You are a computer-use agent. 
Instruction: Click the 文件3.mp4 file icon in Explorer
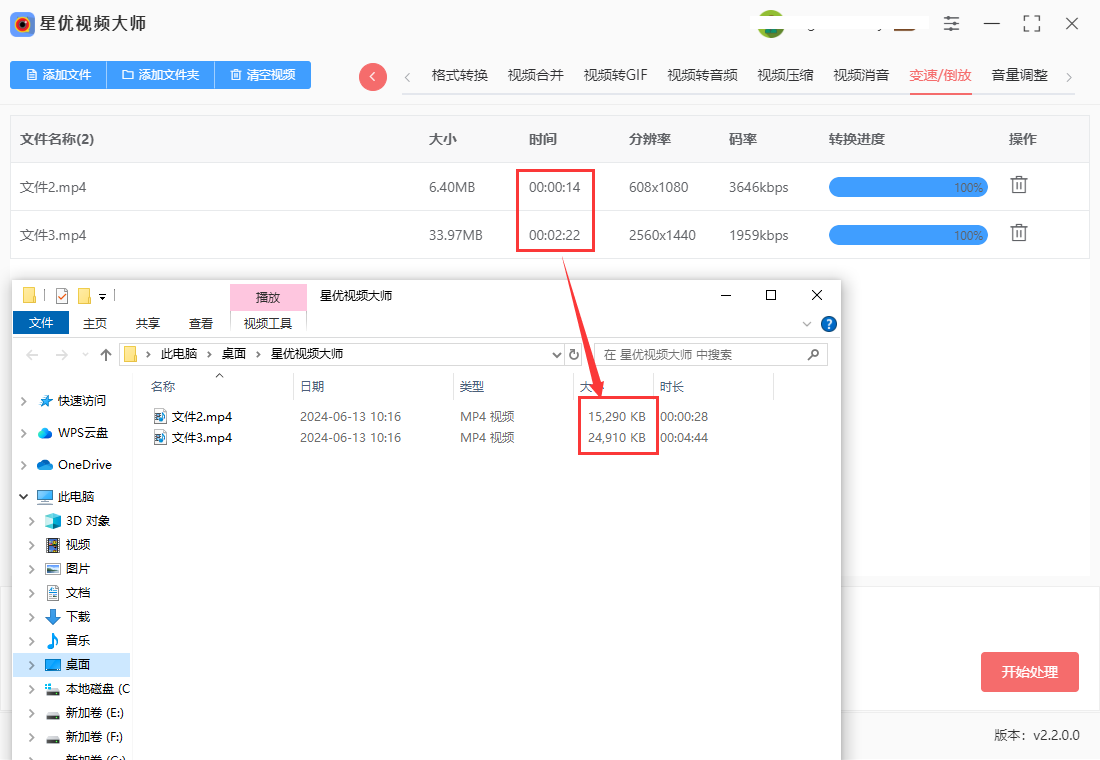(x=160, y=438)
